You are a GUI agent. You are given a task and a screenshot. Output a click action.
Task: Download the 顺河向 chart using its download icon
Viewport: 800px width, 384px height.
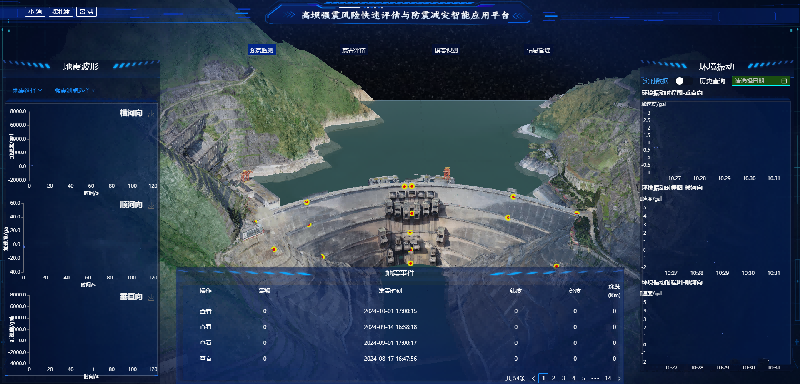point(151,206)
